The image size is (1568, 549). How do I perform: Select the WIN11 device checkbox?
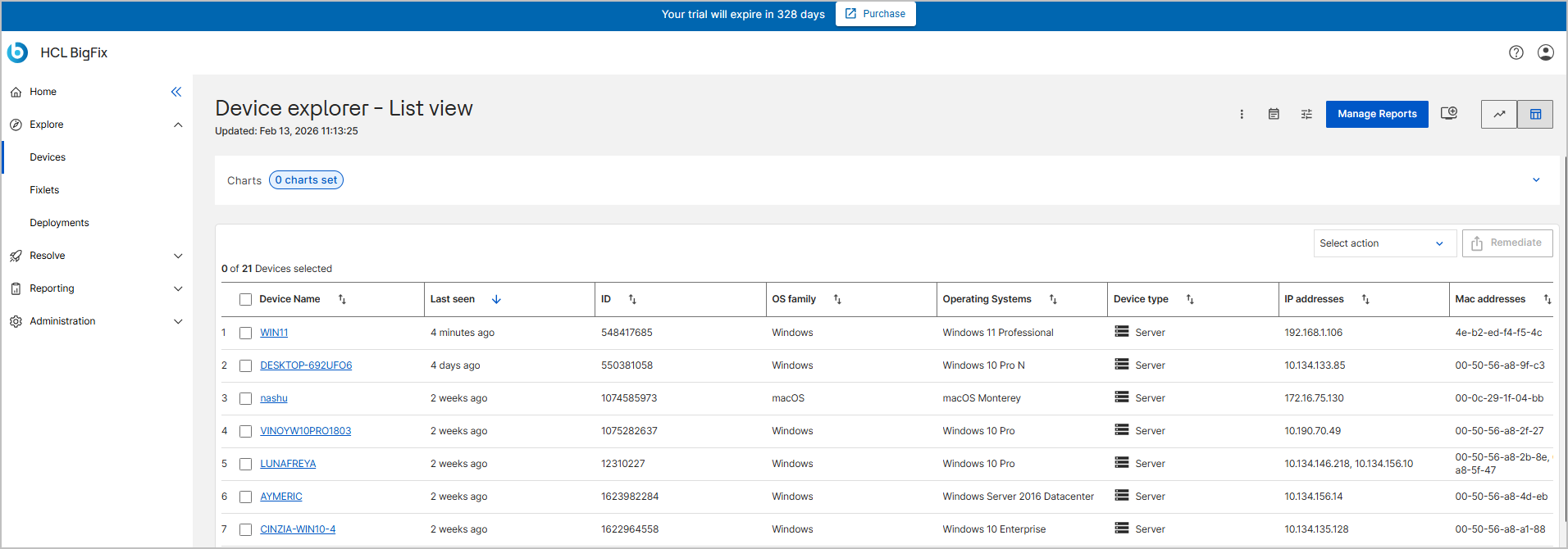[x=245, y=333]
